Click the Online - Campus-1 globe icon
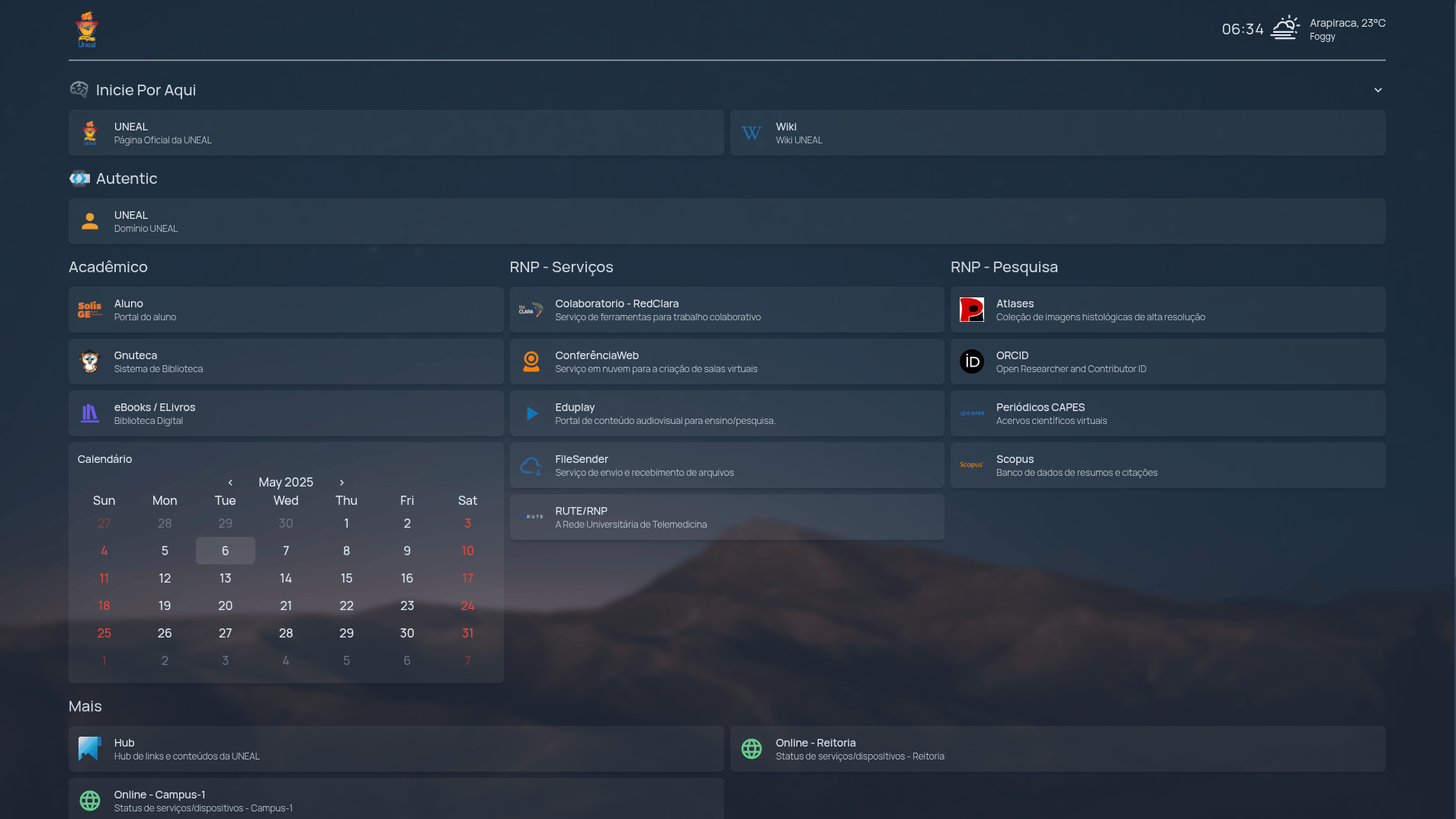This screenshot has width=1456, height=819. coord(90,801)
